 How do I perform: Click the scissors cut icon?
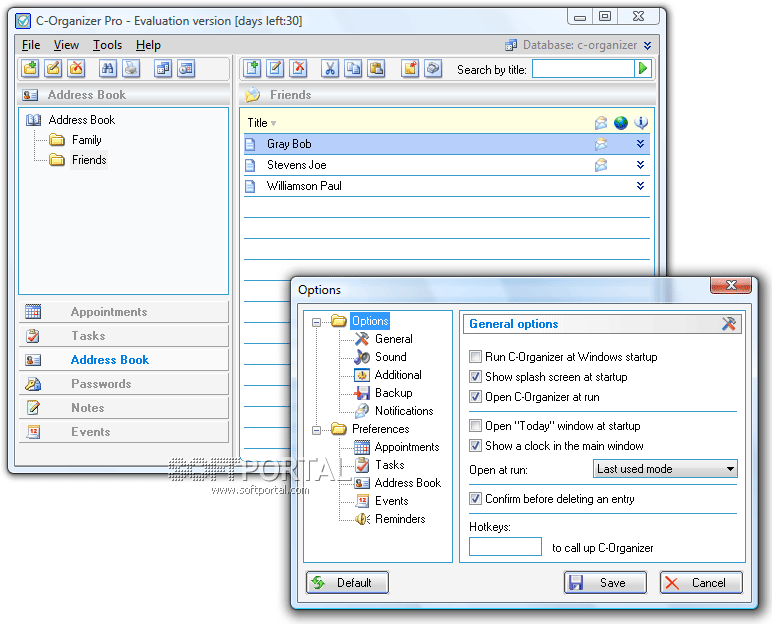click(330, 68)
